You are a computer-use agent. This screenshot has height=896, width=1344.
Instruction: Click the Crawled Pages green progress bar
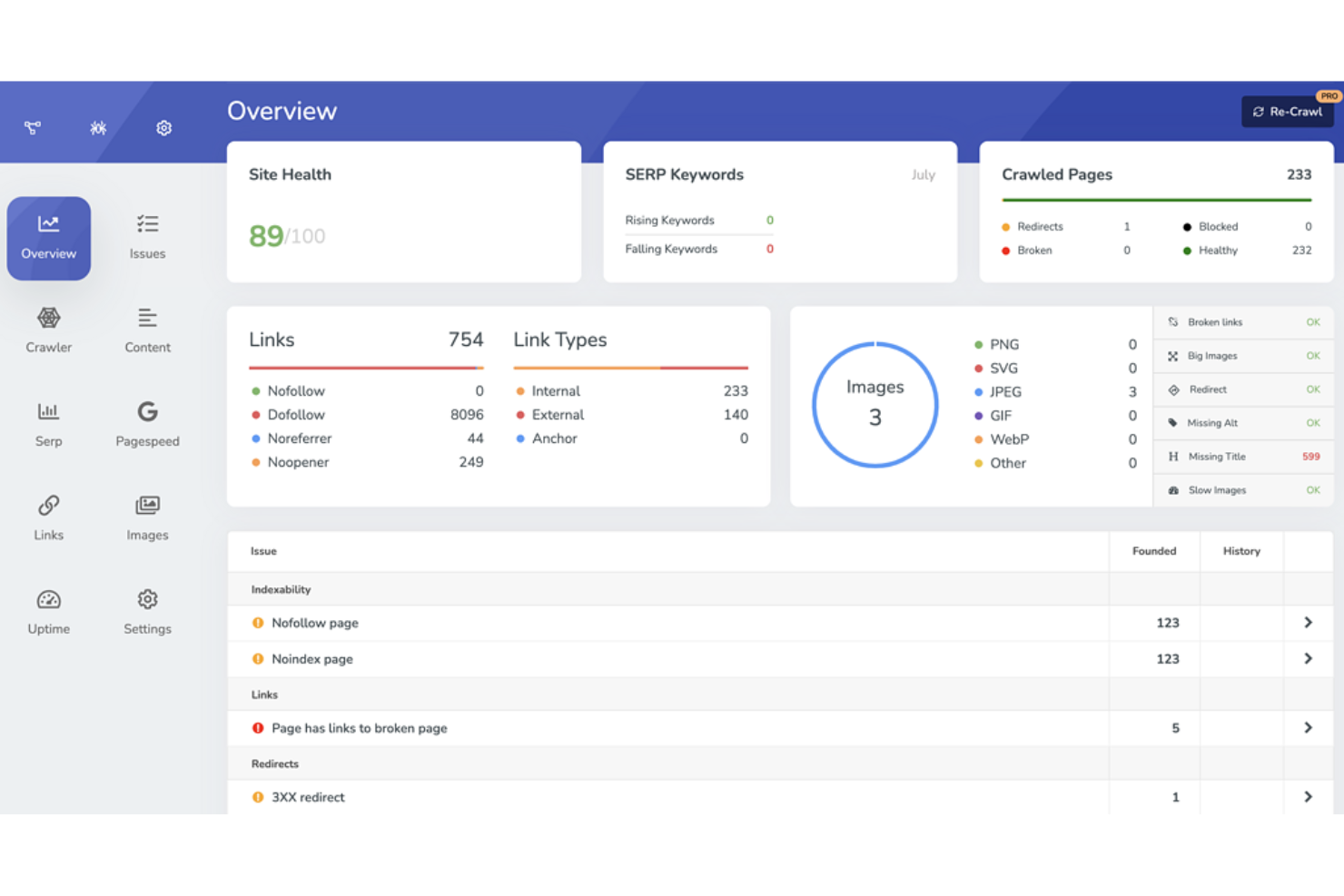coord(1157,200)
